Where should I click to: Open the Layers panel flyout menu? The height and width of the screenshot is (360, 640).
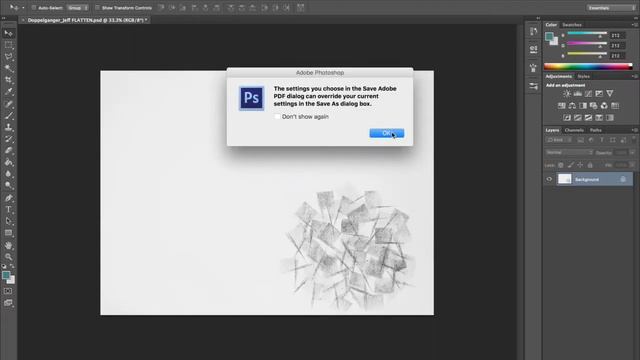pyautogui.click(x=634, y=130)
